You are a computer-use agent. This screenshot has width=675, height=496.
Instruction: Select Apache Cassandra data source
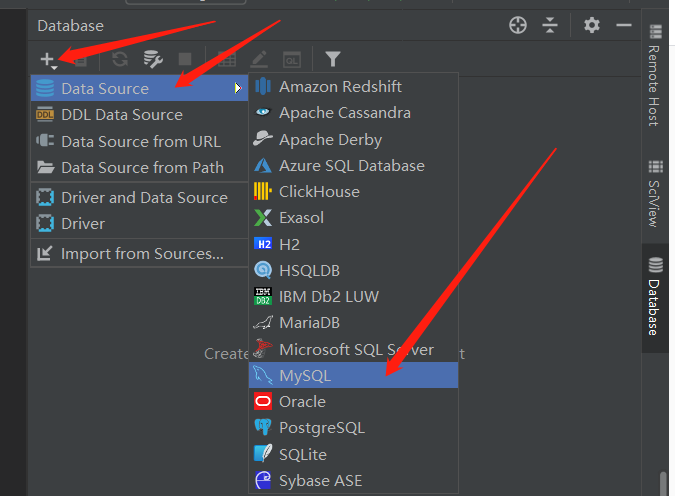[353, 113]
